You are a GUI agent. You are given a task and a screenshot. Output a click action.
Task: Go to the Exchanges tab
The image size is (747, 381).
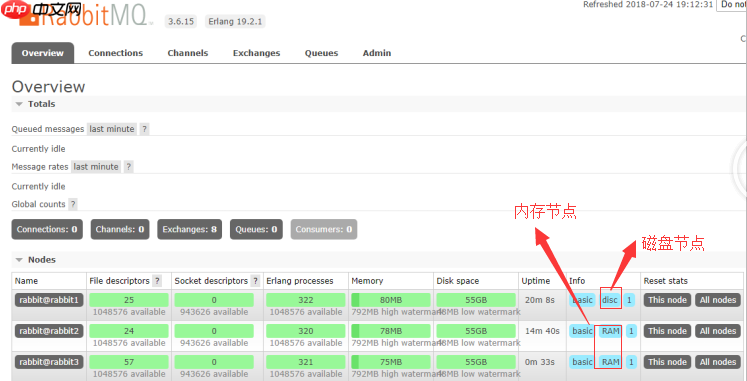tap(256, 53)
